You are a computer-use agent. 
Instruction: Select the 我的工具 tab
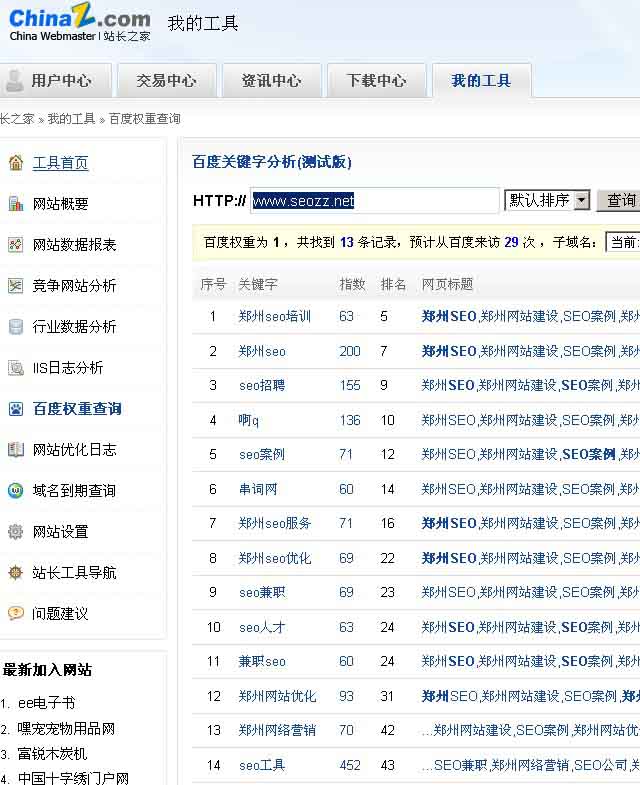click(481, 80)
